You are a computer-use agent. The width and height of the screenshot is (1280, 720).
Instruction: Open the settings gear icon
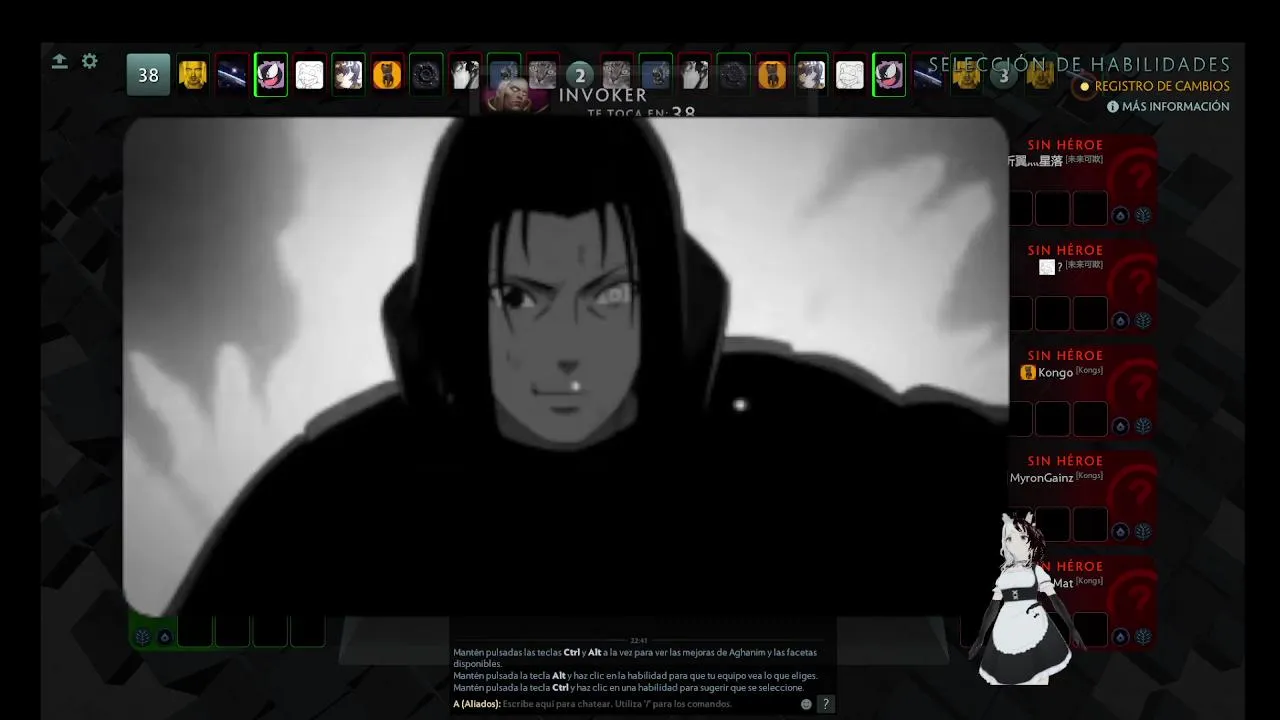click(90, 61)
